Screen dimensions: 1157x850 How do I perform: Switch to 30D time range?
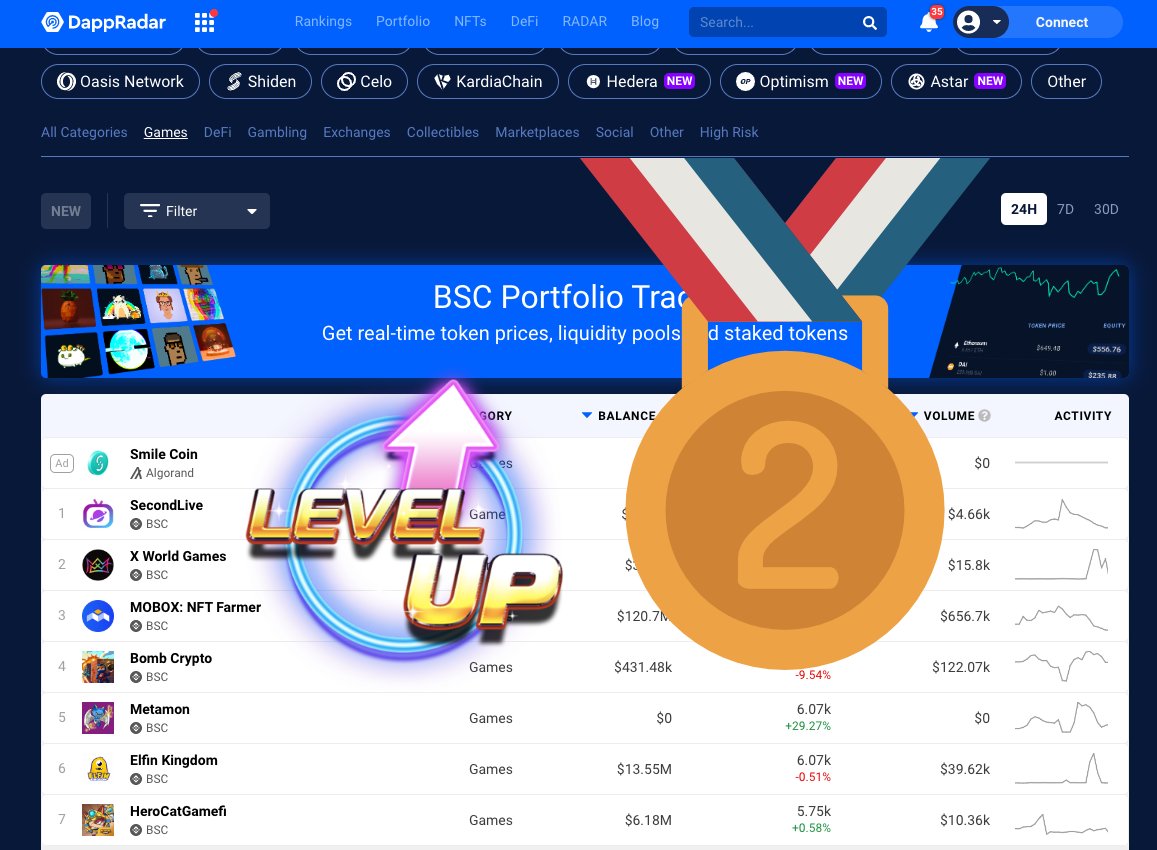(x=1105, y=209)
